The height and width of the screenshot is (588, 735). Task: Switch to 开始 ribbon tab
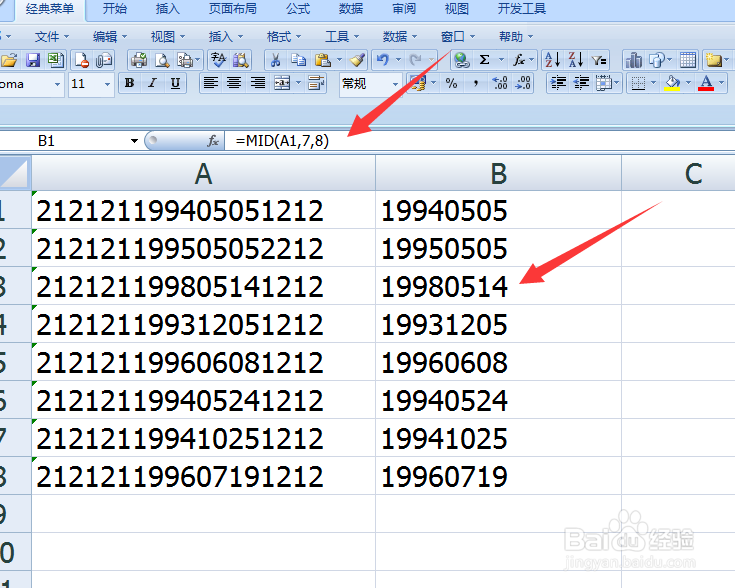pyautogui.click(x=115, y=9)
